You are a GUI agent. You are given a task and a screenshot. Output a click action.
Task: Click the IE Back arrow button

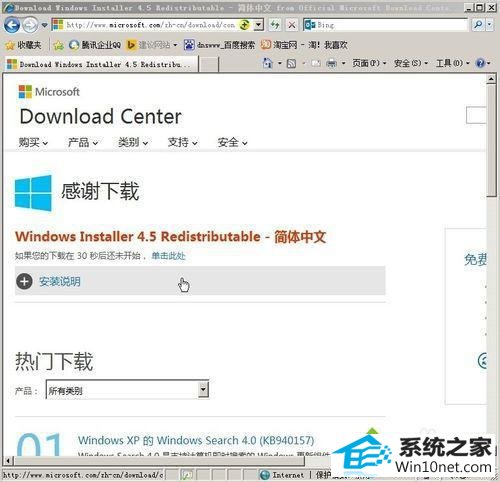click(x=12, y=25)
